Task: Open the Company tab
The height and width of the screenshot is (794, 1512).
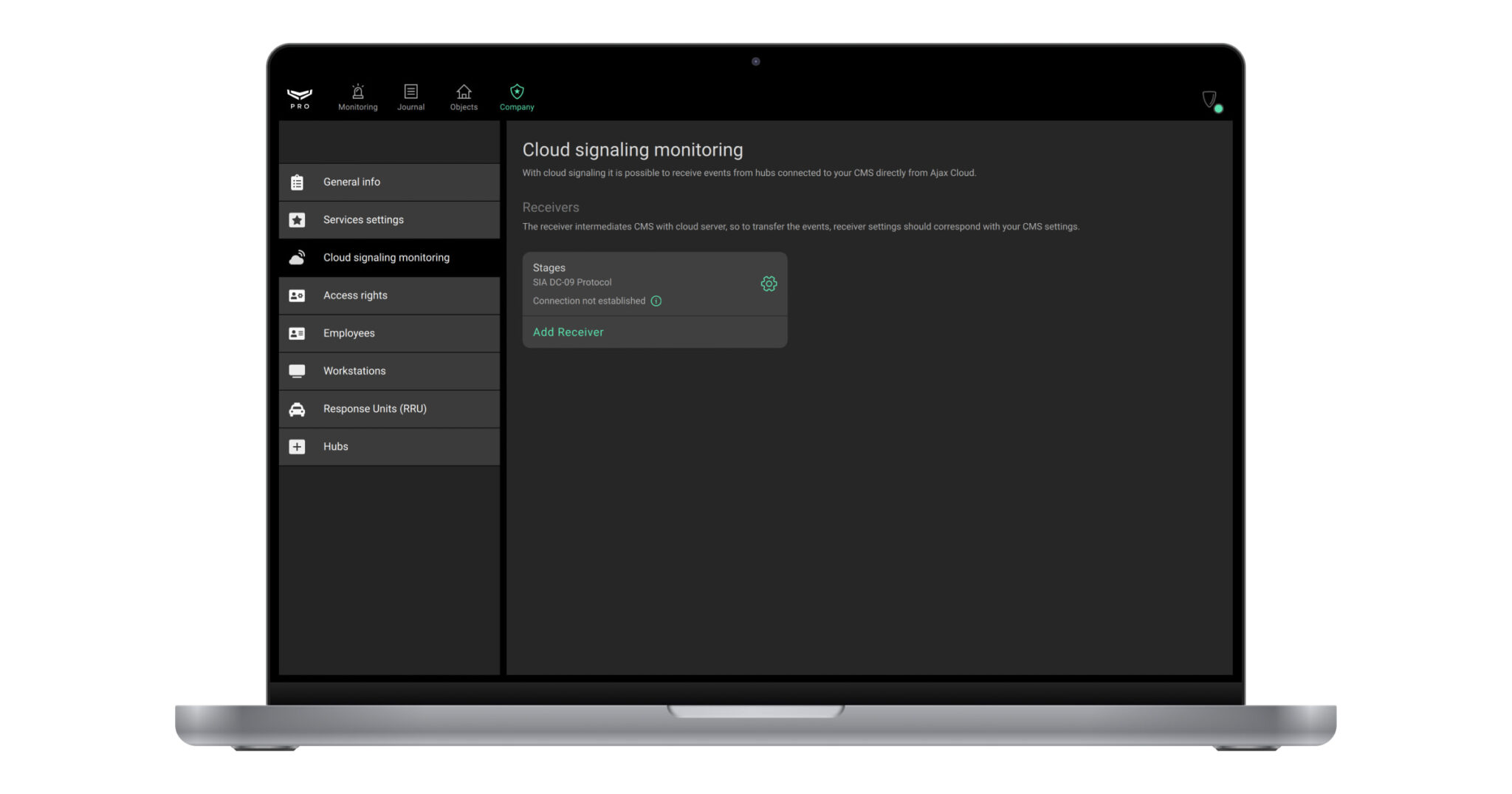Action: 516,97
